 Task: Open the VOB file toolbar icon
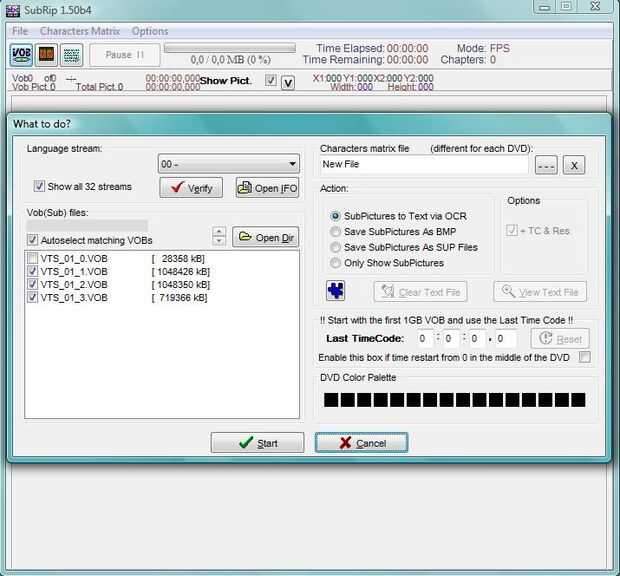pyautogui.click(x=21, y=55)
